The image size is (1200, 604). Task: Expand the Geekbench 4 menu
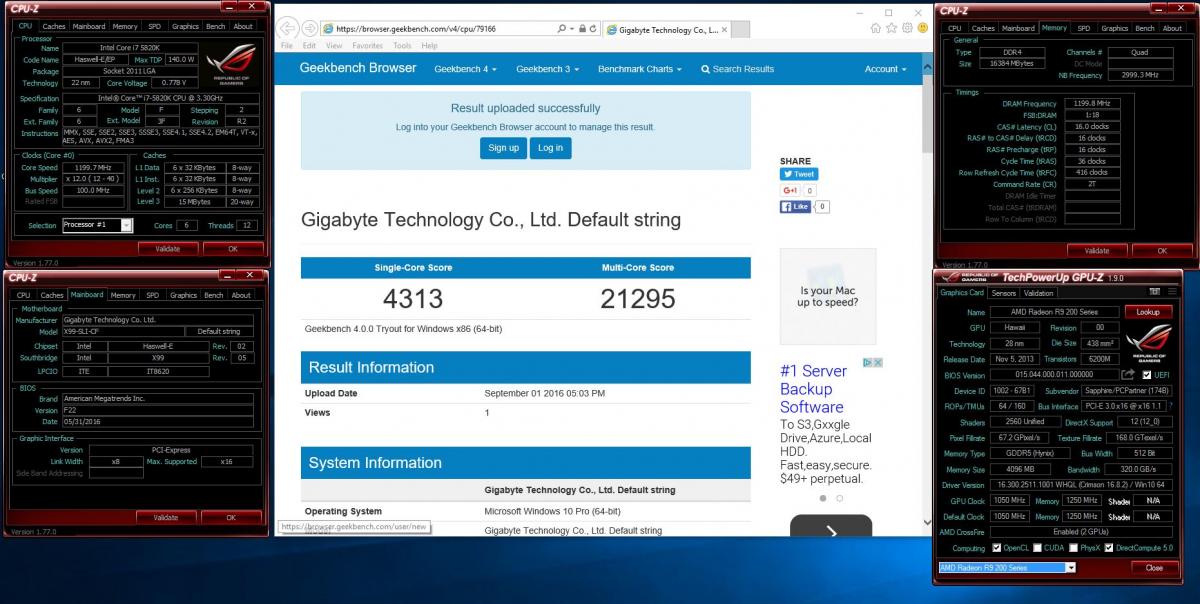point(465,69)
